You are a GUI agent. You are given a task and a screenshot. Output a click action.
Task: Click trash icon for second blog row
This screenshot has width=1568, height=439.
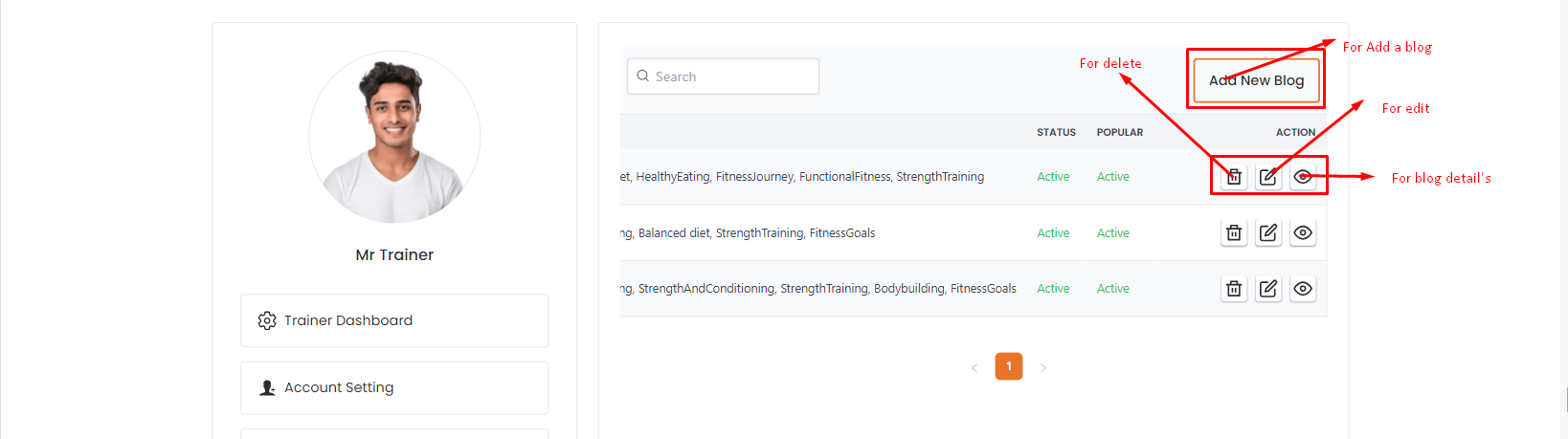tap(1234, 232)
